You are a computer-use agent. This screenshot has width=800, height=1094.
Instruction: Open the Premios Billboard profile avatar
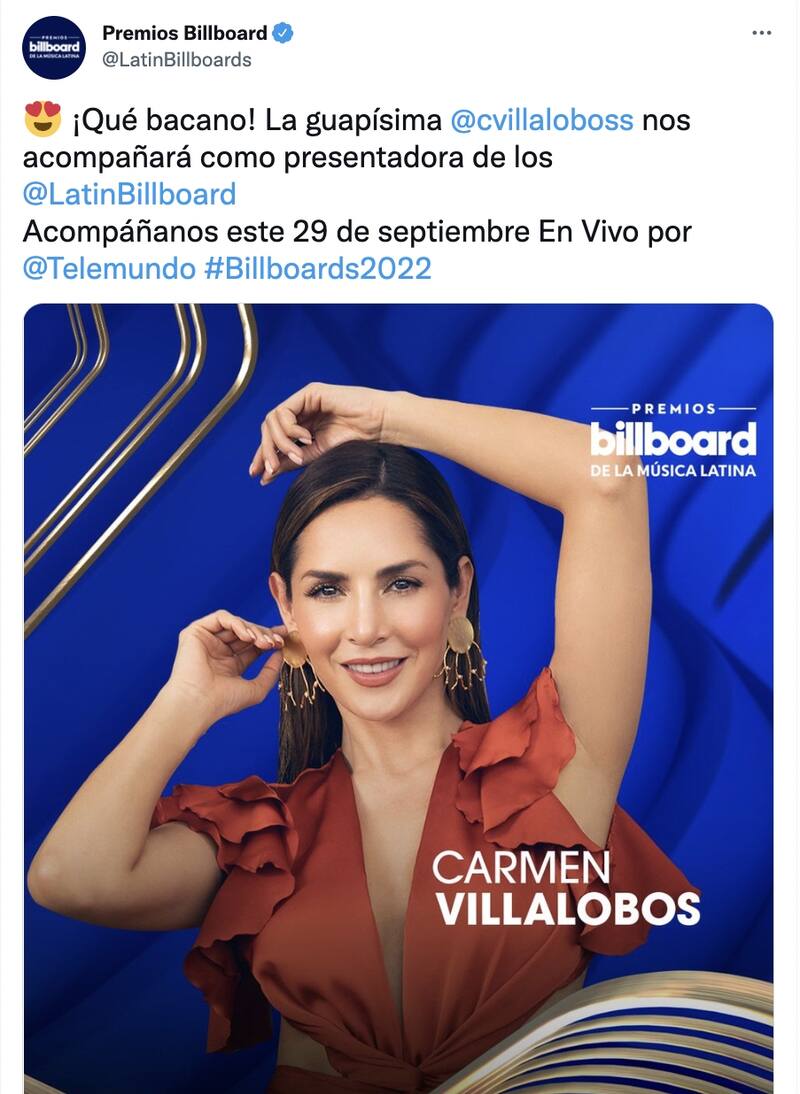(54, 47)
